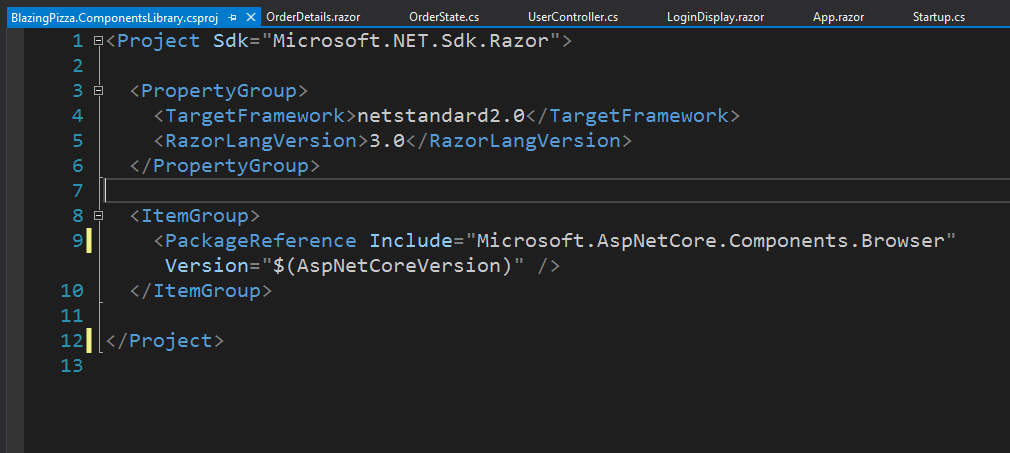Click the 'Sdk' attribute name on line 1

click(x=231, y=41)
